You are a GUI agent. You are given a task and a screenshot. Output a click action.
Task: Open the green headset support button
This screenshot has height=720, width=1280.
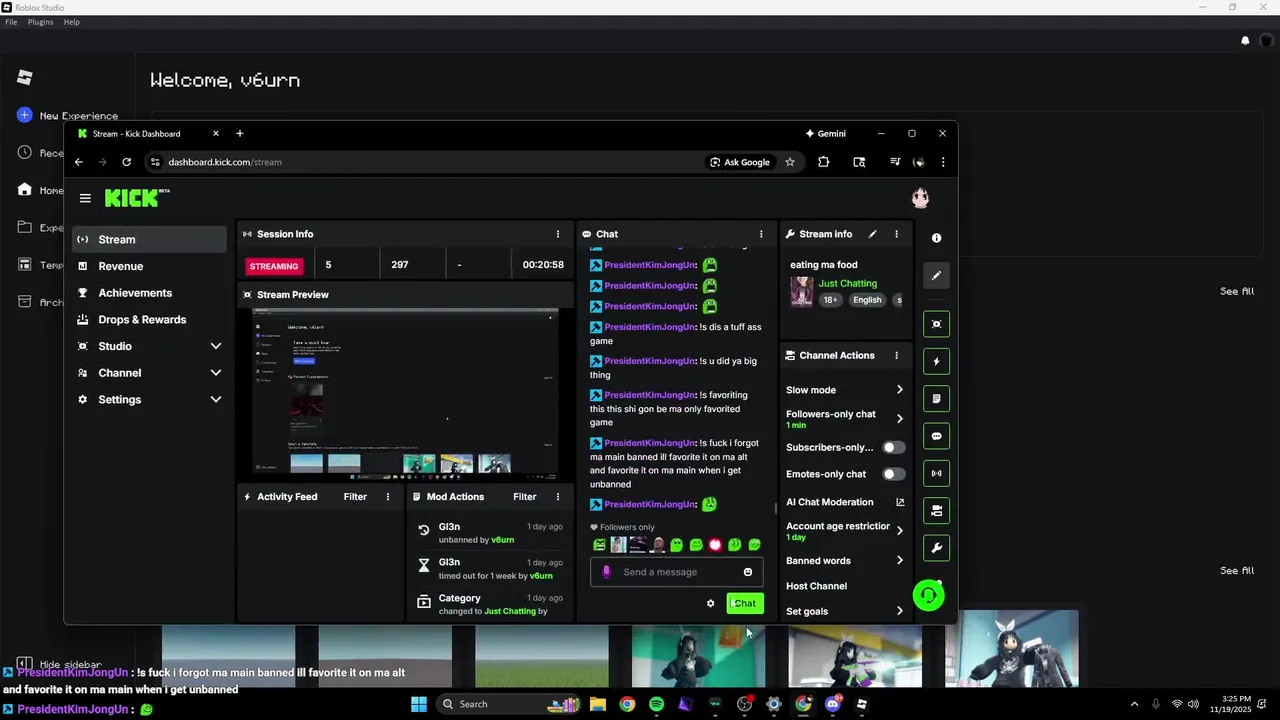(928, 596)
